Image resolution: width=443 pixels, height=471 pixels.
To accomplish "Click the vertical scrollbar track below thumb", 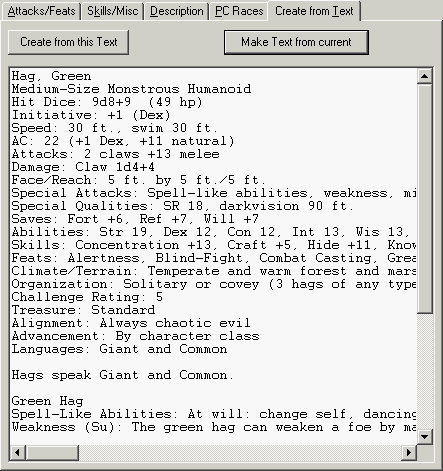I will [x=424, y=371].
